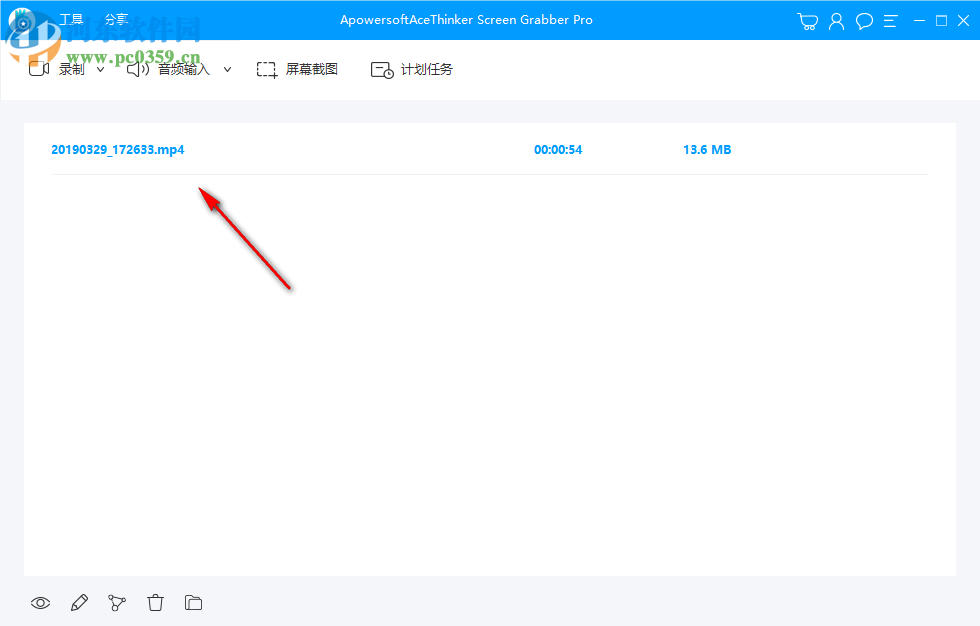
Task: Open the file 20190329_172633.mp4
Action: tap(118, 149)
